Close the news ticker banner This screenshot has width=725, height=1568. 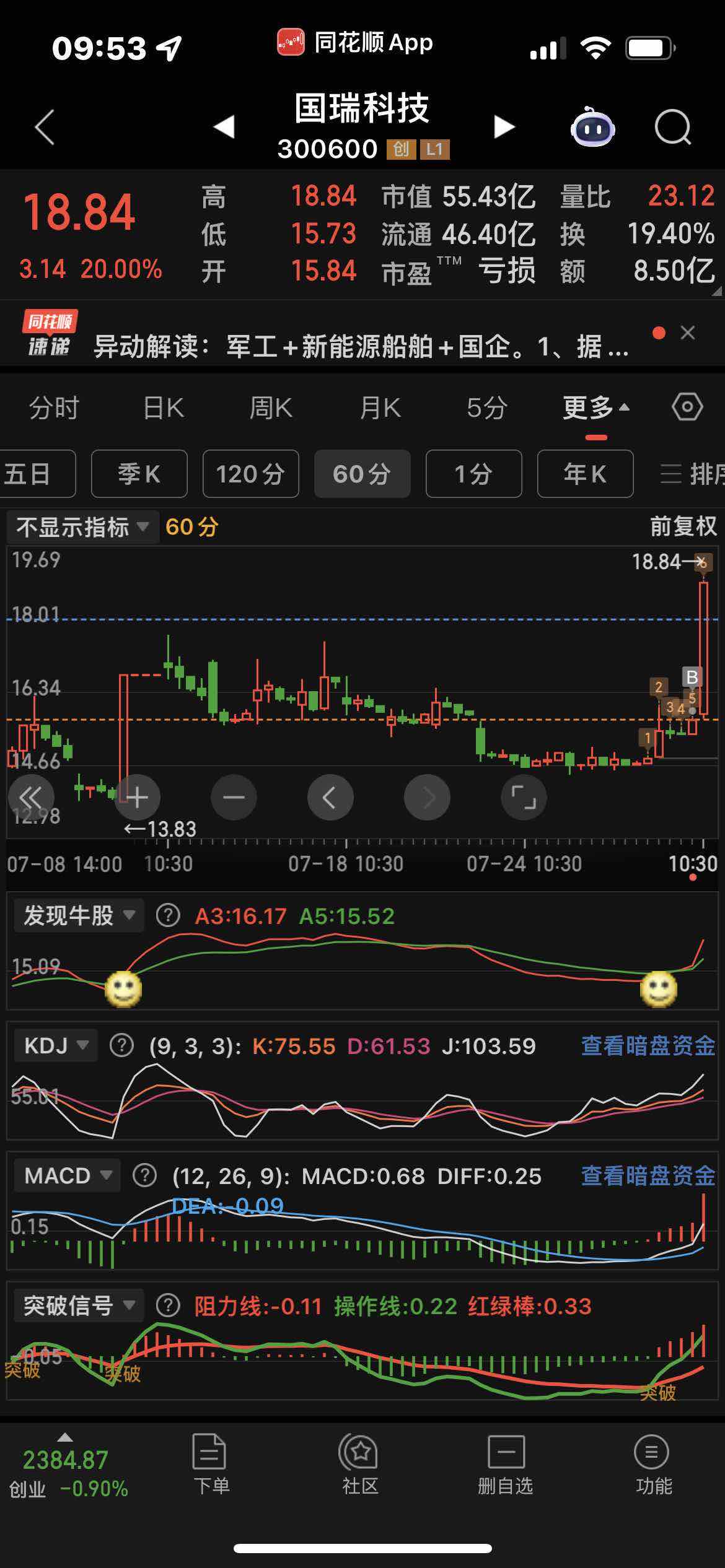coord(687,333)
